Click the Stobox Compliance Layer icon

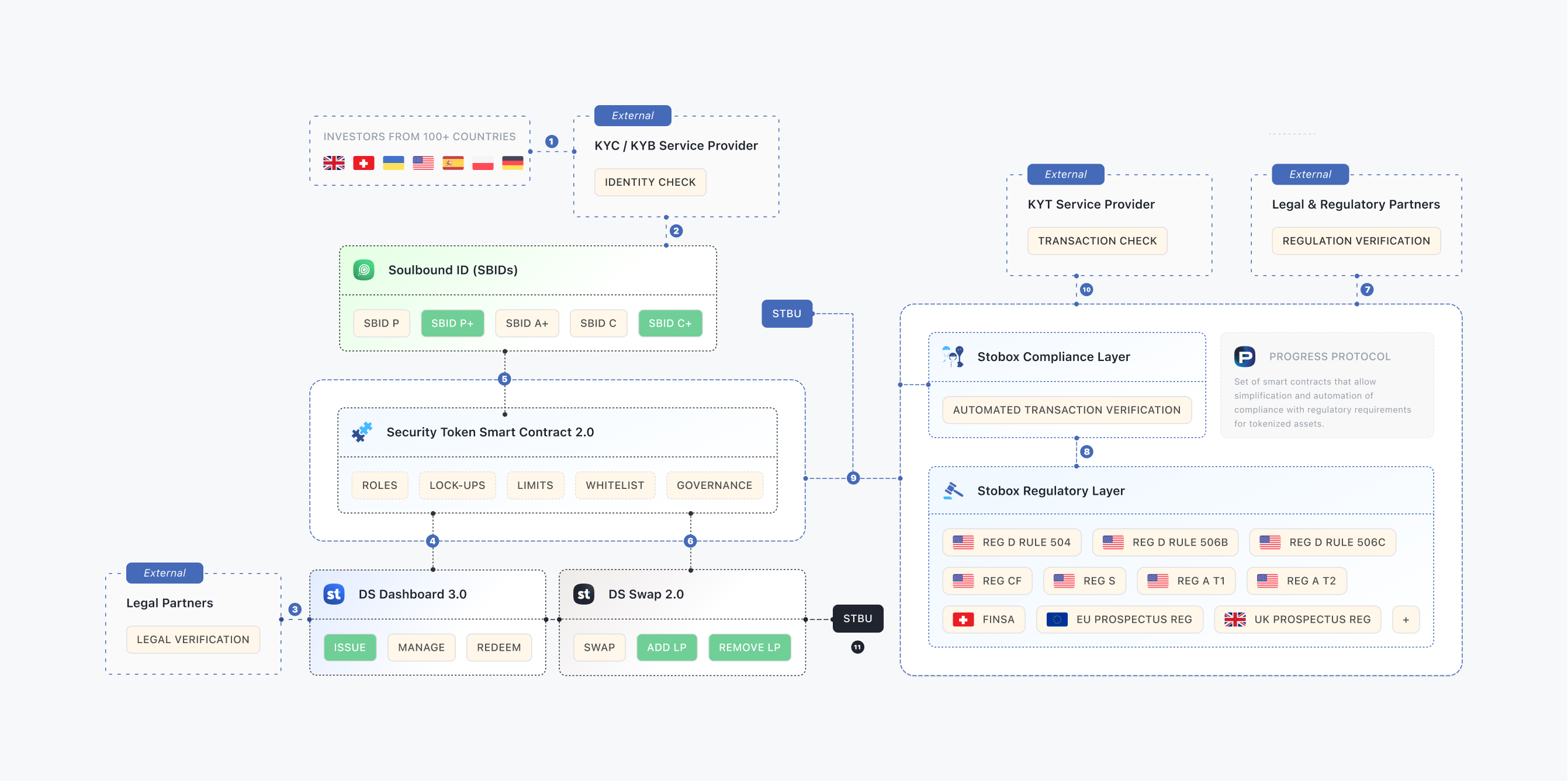[953, 356]
